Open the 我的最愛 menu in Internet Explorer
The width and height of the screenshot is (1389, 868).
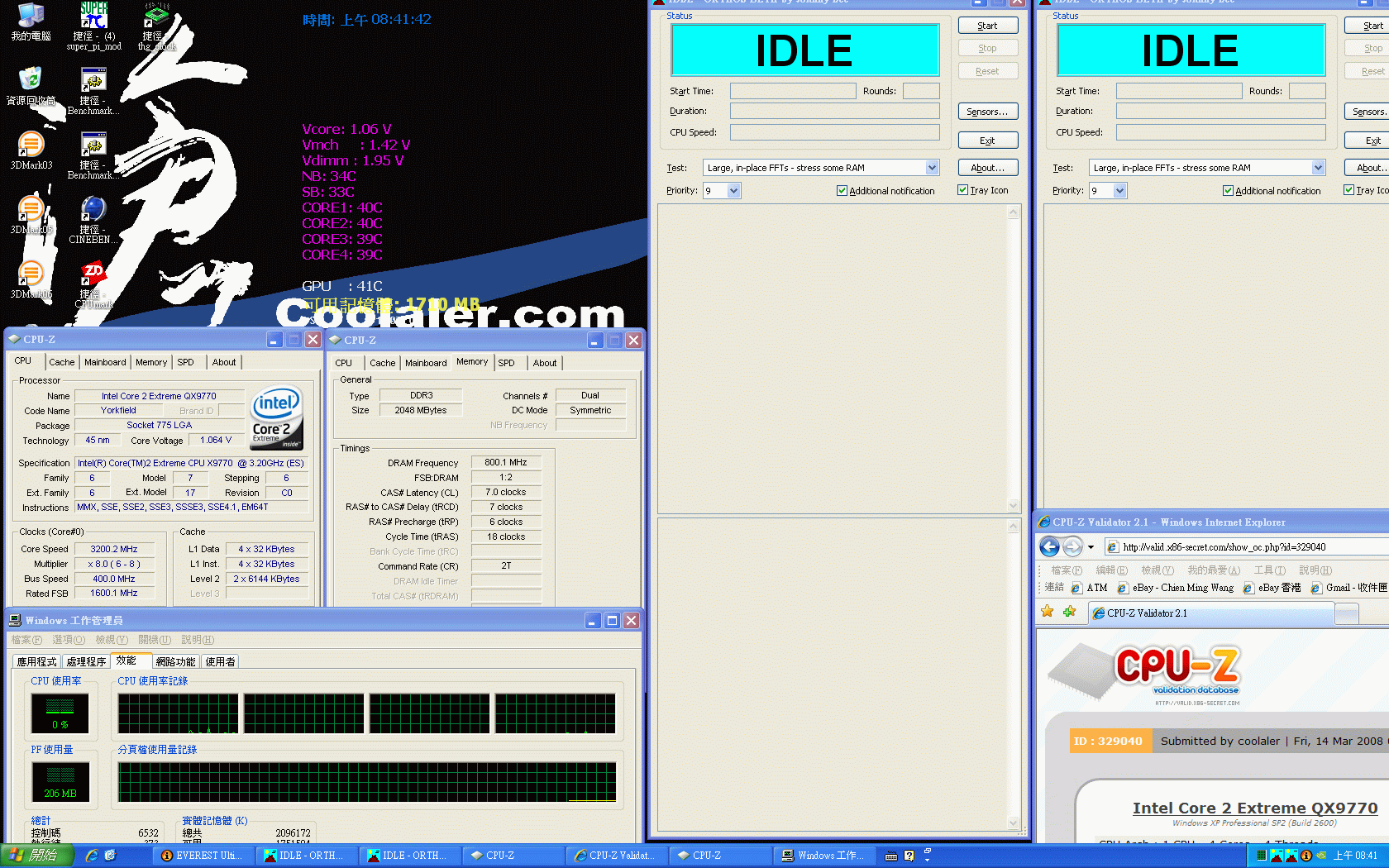[1214, 570]
